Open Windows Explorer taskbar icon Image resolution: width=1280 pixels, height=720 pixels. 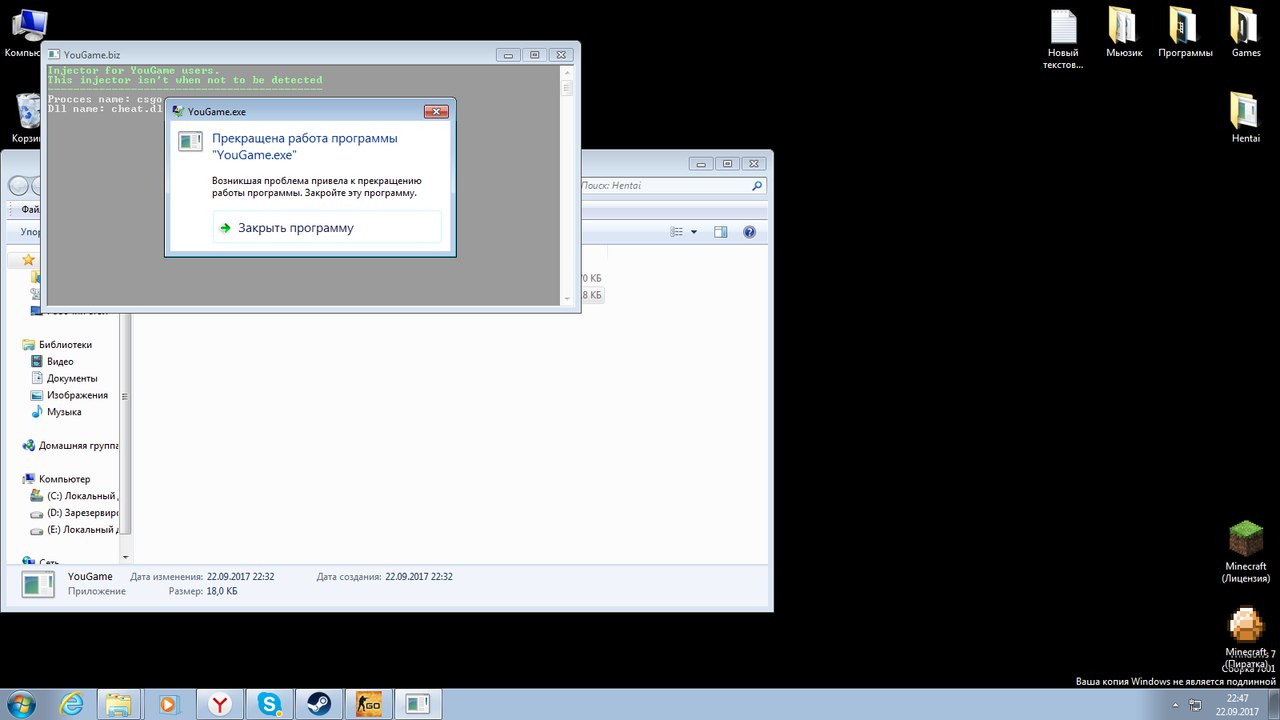pos(119,704)
